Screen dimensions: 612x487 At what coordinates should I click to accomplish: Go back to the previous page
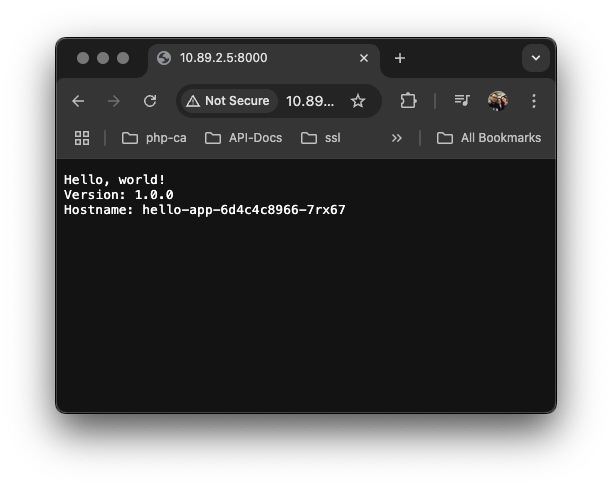coord(78,101)
